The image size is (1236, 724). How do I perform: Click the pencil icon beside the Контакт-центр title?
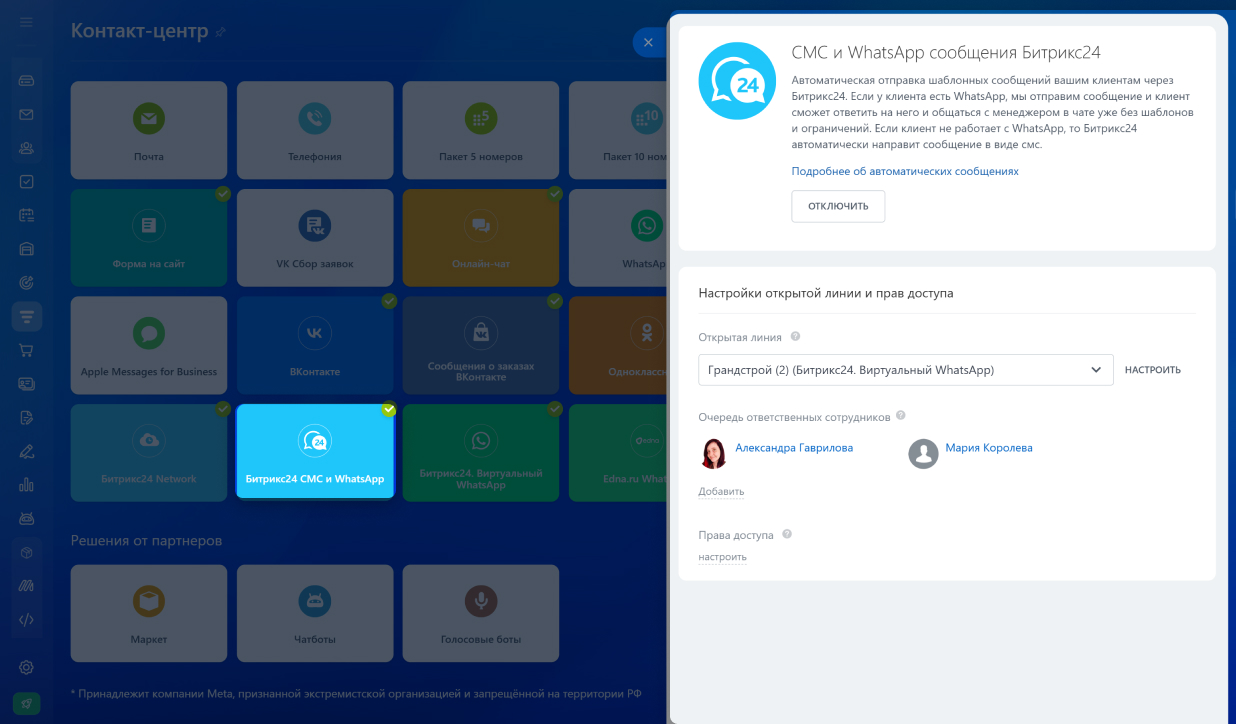pos(221,32)
